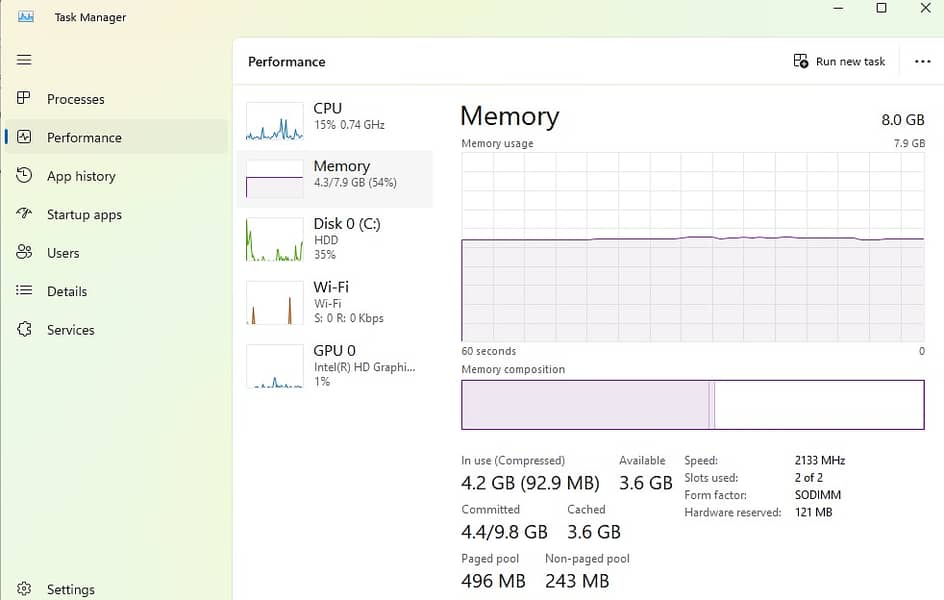The image size is (944, 600).
Task: Click the Users people icon
Action: click(24, 253)
